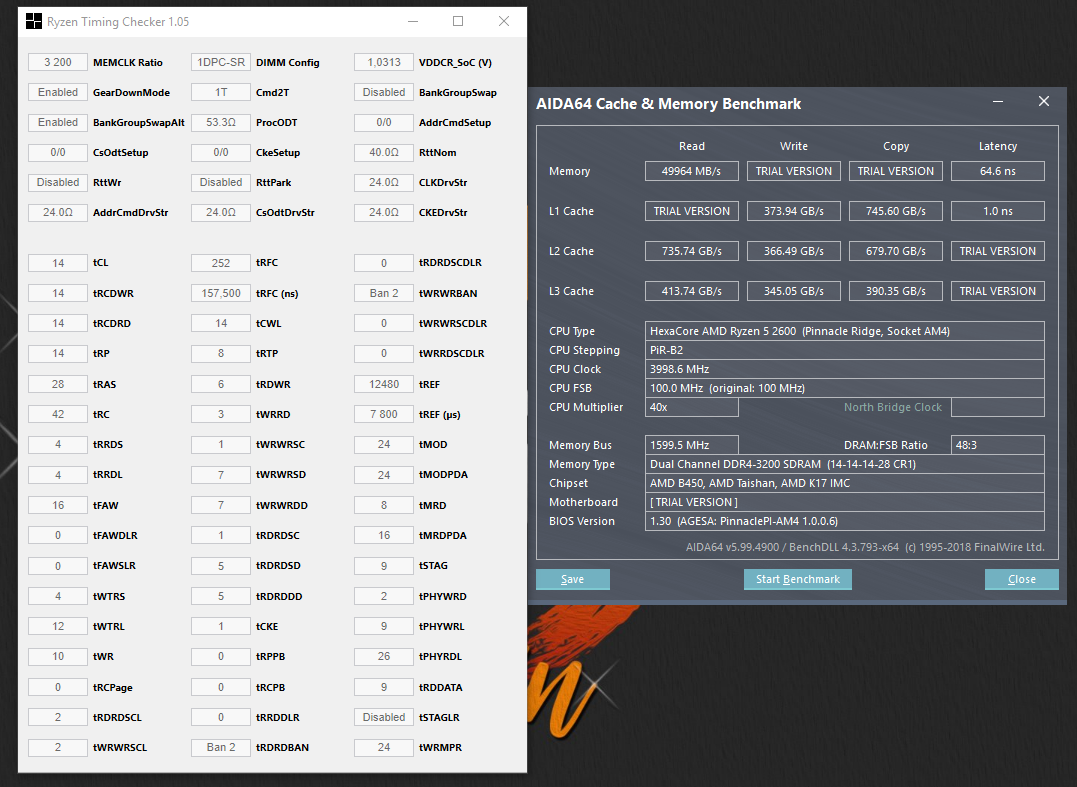Screen dimensions: 1077x787
Task: Toggle the RttPark Disabled field
Action: (220, 182)
